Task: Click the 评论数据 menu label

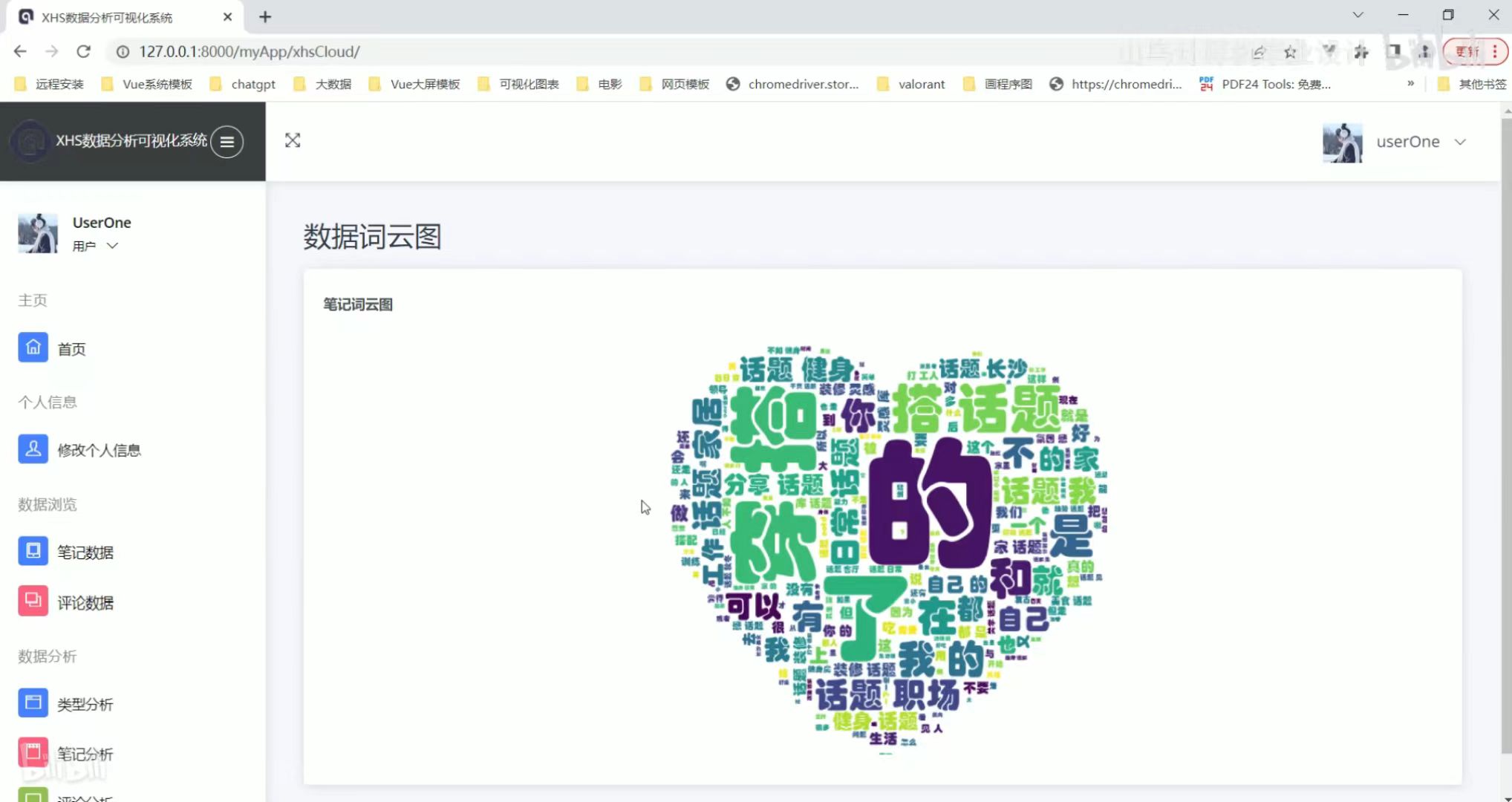Action: click(85, 603)
